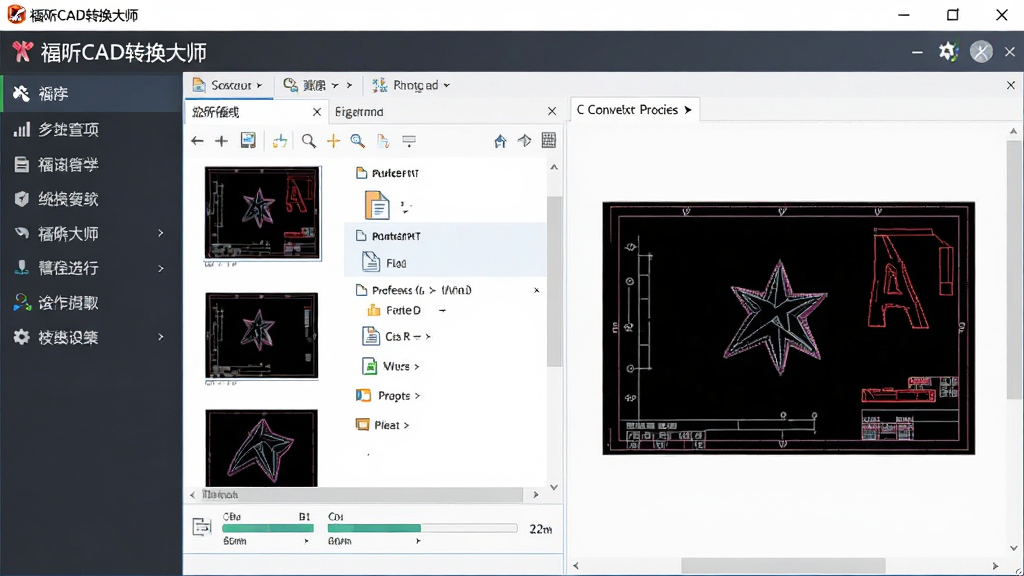This screenshot has height=576, width=1024.
Task: Open the "Rhotgad" dropdown
Action: pos(411,85)
